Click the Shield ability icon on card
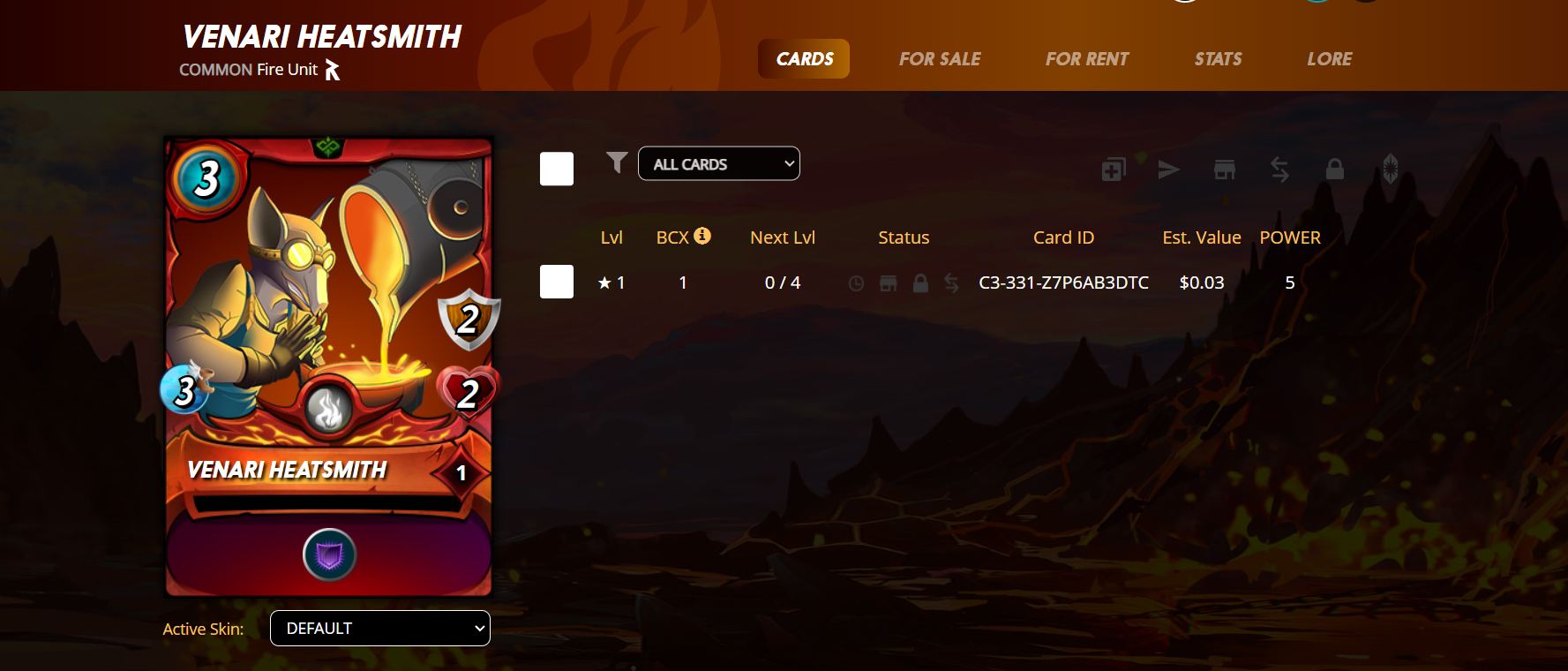1568x671 pixels. coord(329,555)
